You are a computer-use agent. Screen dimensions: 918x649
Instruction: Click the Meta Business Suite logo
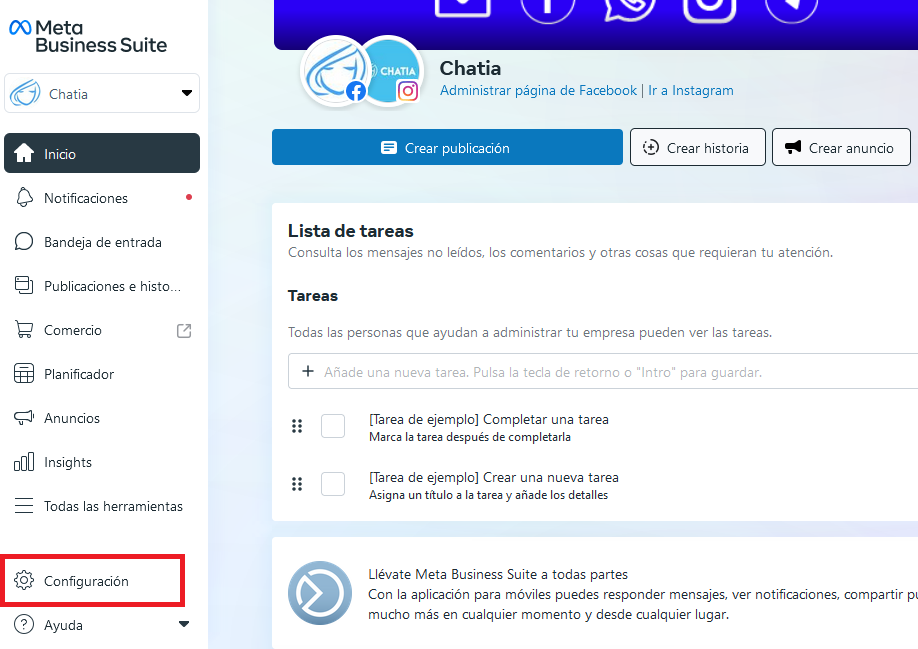click(x=88, y=36)
